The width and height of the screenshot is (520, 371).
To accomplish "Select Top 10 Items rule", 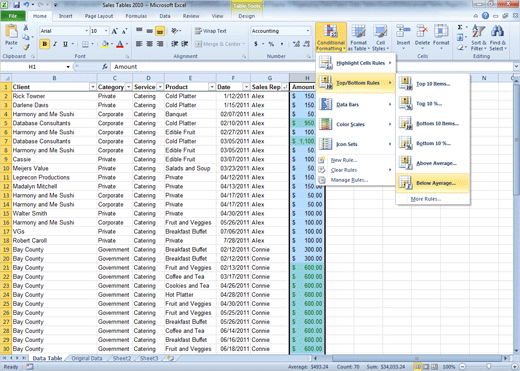I will [x=433, y=84].
